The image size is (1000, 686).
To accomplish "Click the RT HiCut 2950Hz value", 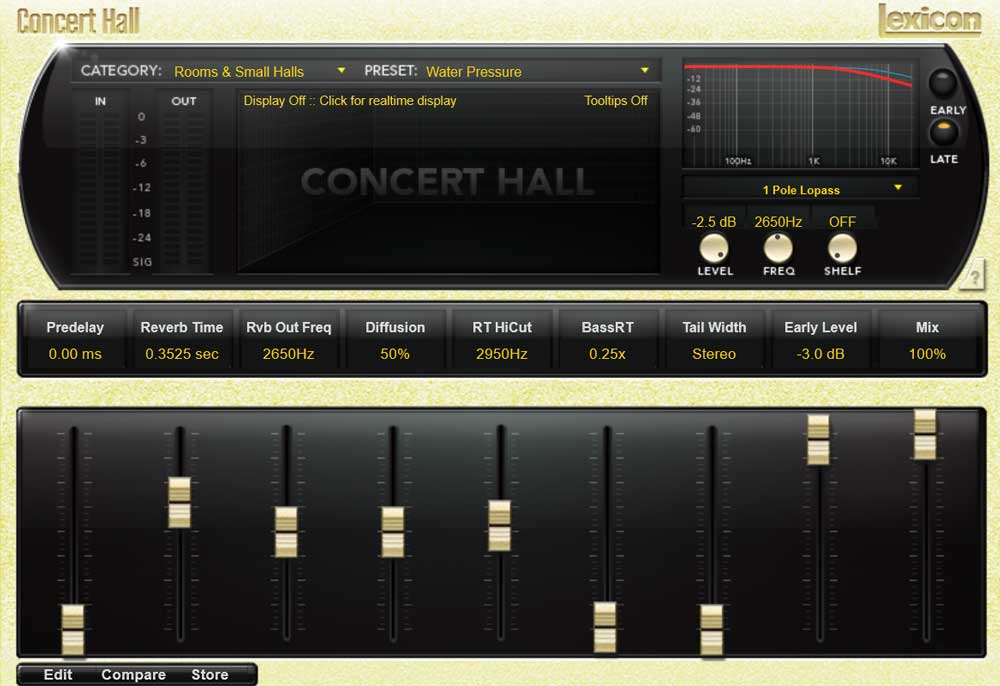I will tap(501, 354).
